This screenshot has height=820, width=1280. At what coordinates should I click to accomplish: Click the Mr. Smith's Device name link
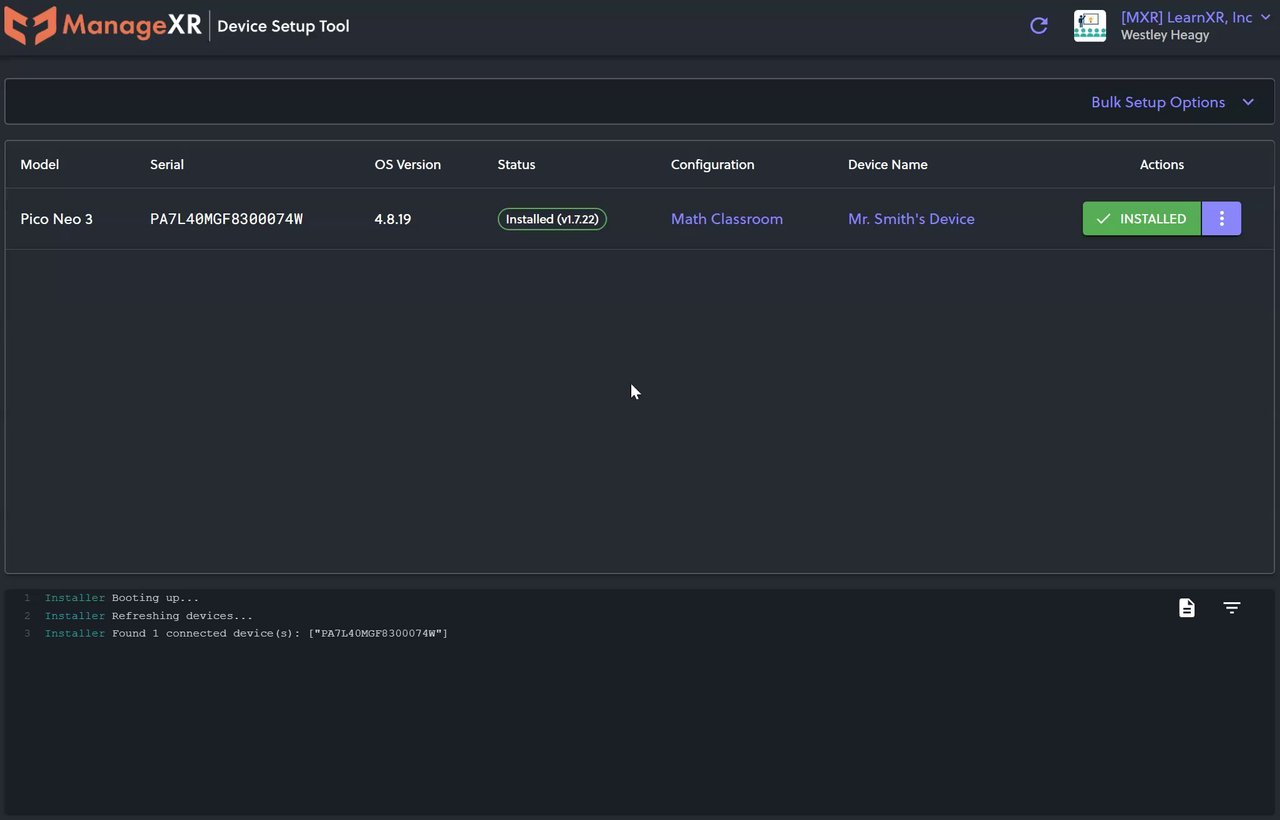click(x=911, y=219)
